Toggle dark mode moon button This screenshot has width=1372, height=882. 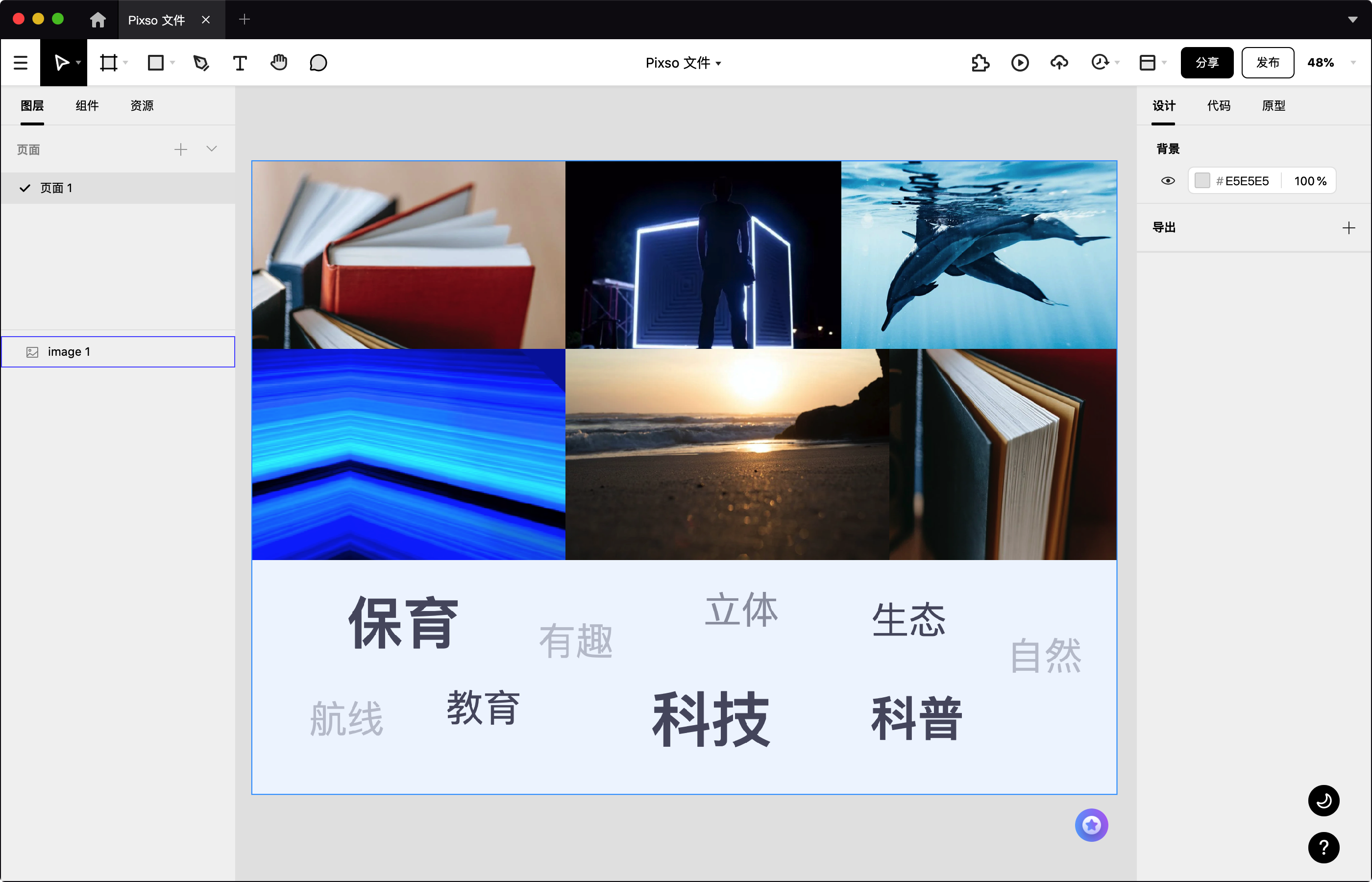(x=1323, y=801)
